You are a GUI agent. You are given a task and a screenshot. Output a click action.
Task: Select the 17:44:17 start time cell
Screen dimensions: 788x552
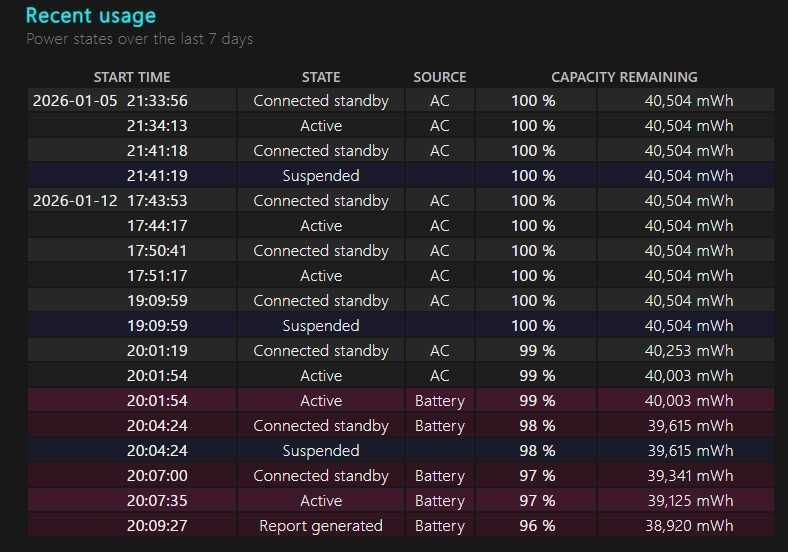tap(157, 226)
